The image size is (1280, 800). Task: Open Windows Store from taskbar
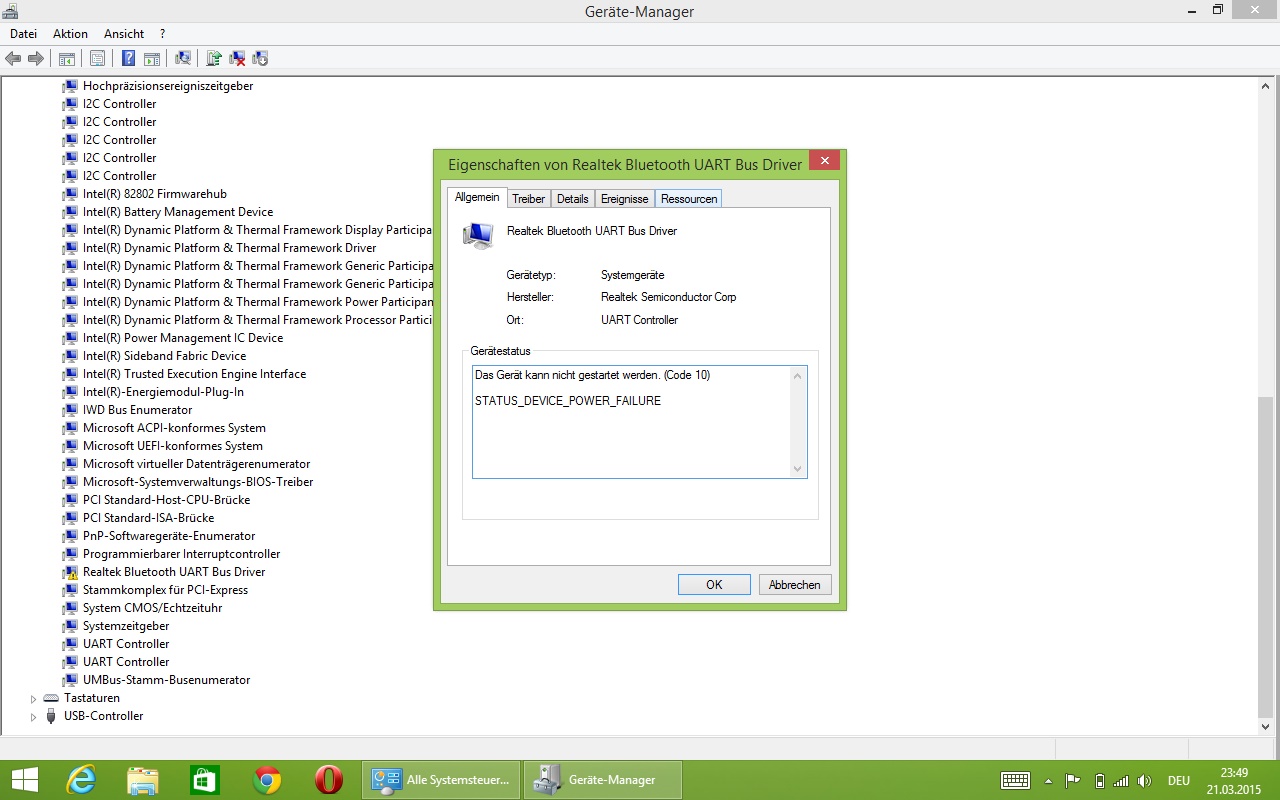point(205,780)
